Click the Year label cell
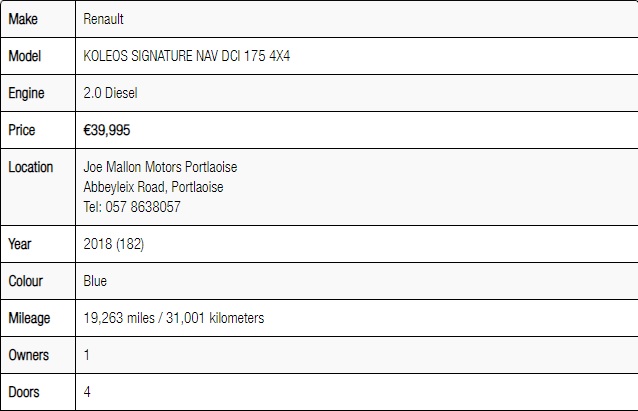Screen dimensions: 638x411 pyautogui.click(x=38, y=244)
